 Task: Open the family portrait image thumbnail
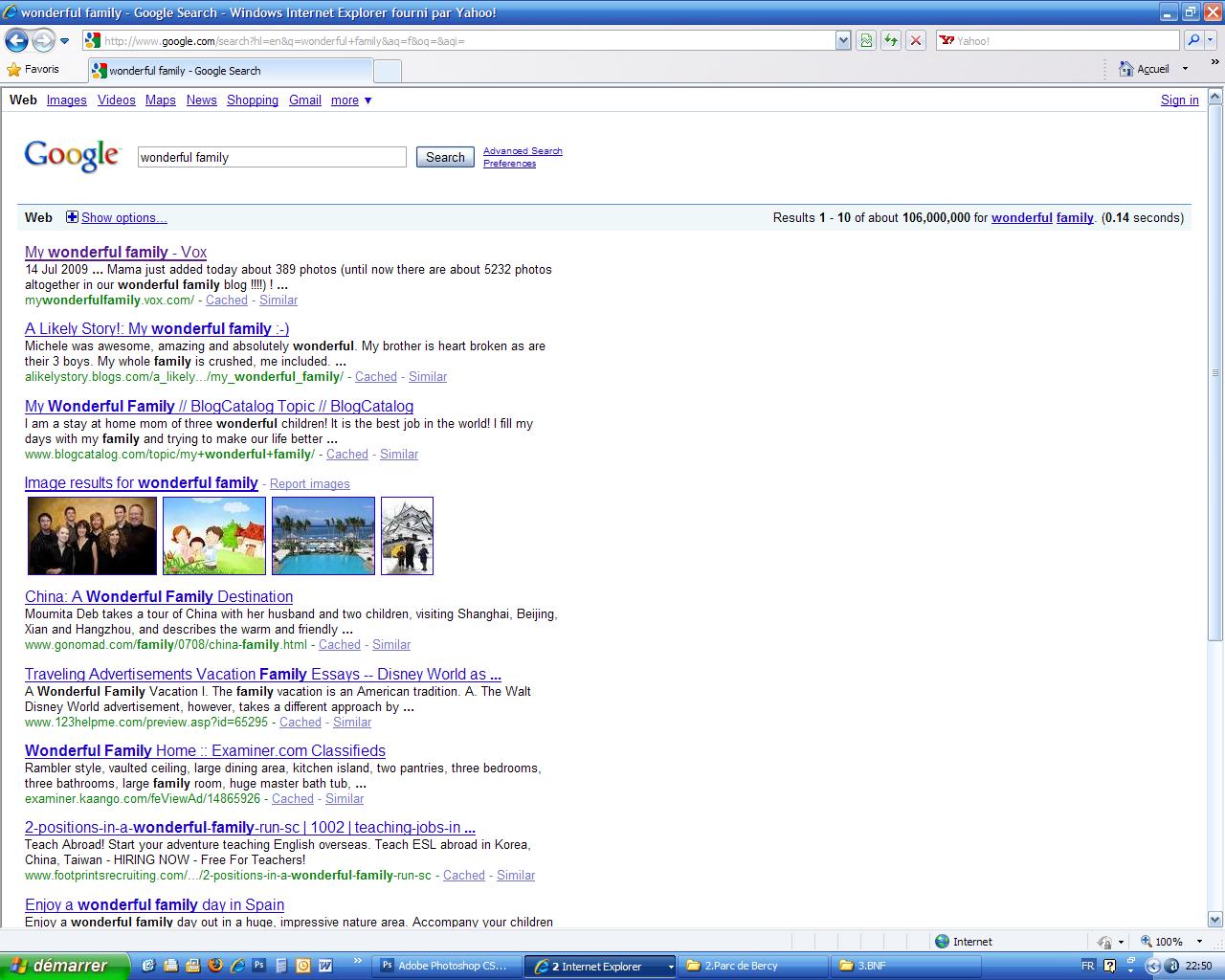click(x=92, y=536)
